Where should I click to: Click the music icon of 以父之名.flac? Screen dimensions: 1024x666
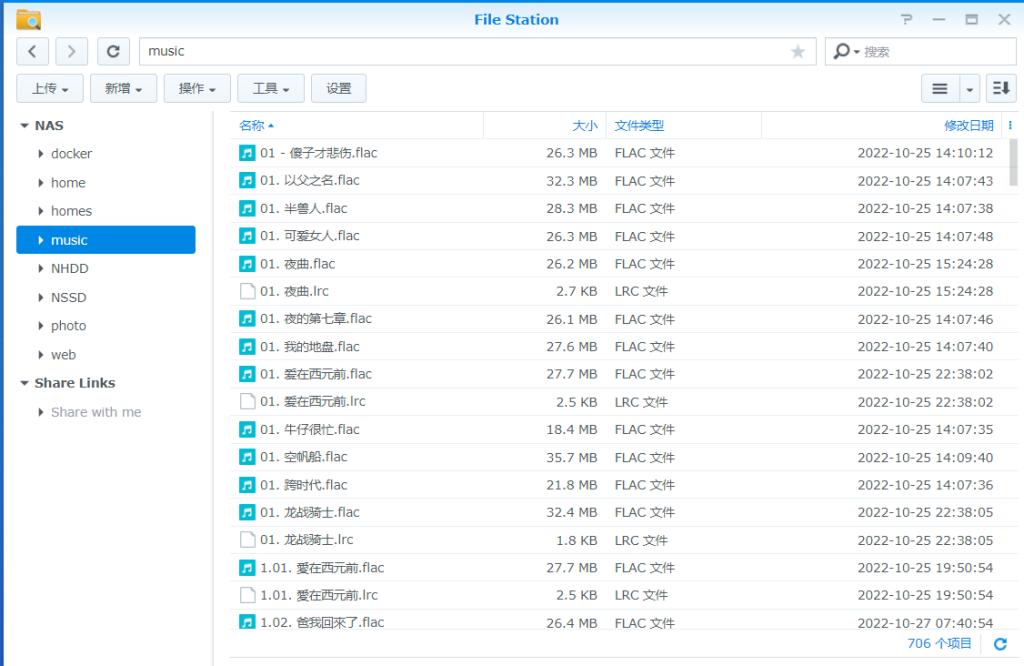(247, 181)
